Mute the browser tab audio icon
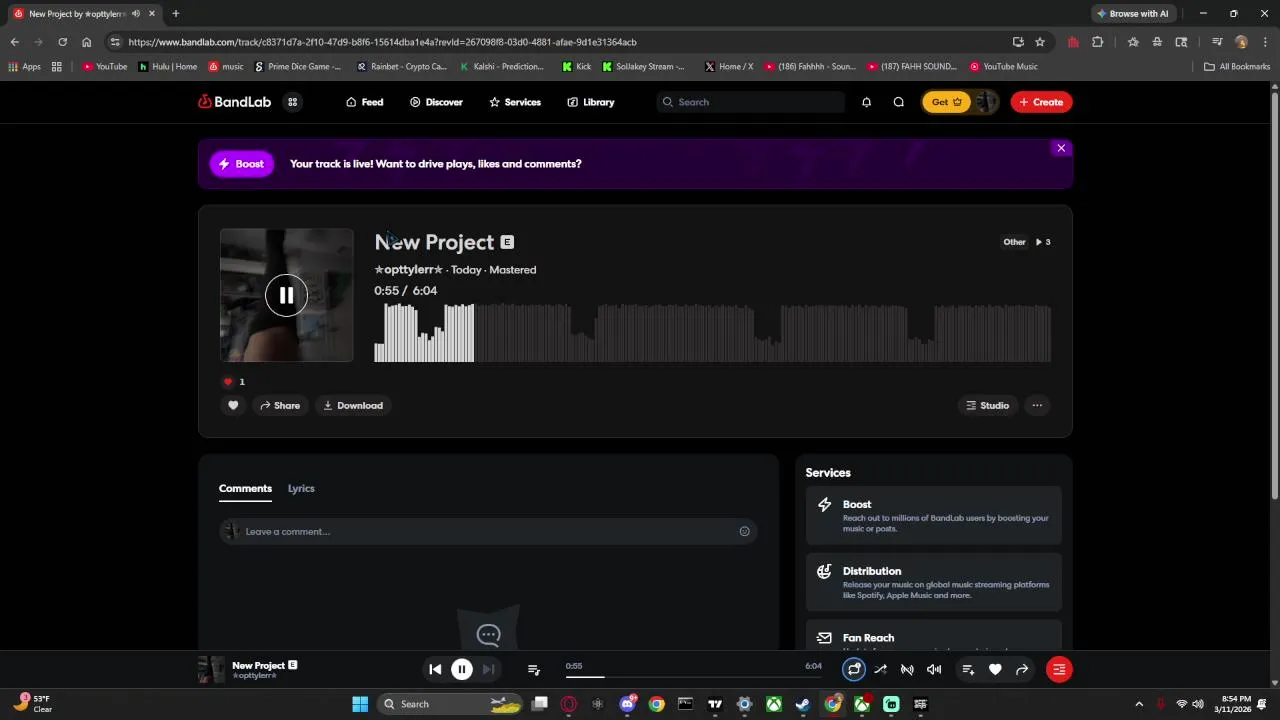1280x720 pixels. (x=136, y=14)
